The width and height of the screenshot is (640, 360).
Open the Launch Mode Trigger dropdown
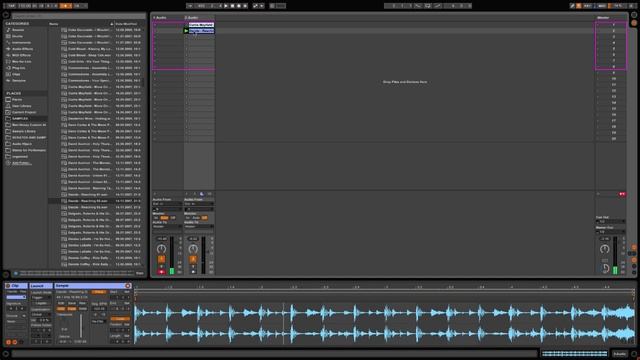click(x=41, y=298)
